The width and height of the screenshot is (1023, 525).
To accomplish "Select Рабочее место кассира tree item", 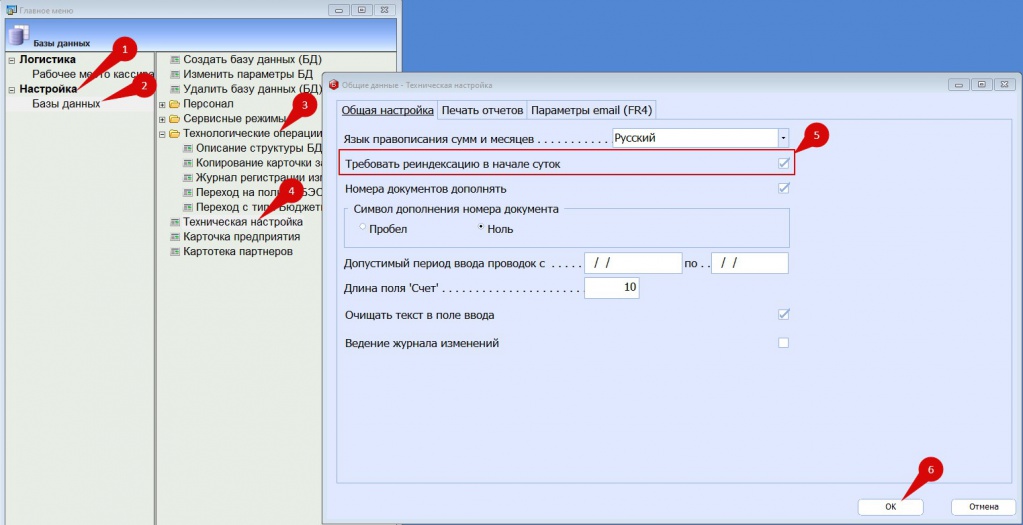I will coord(93,74).
